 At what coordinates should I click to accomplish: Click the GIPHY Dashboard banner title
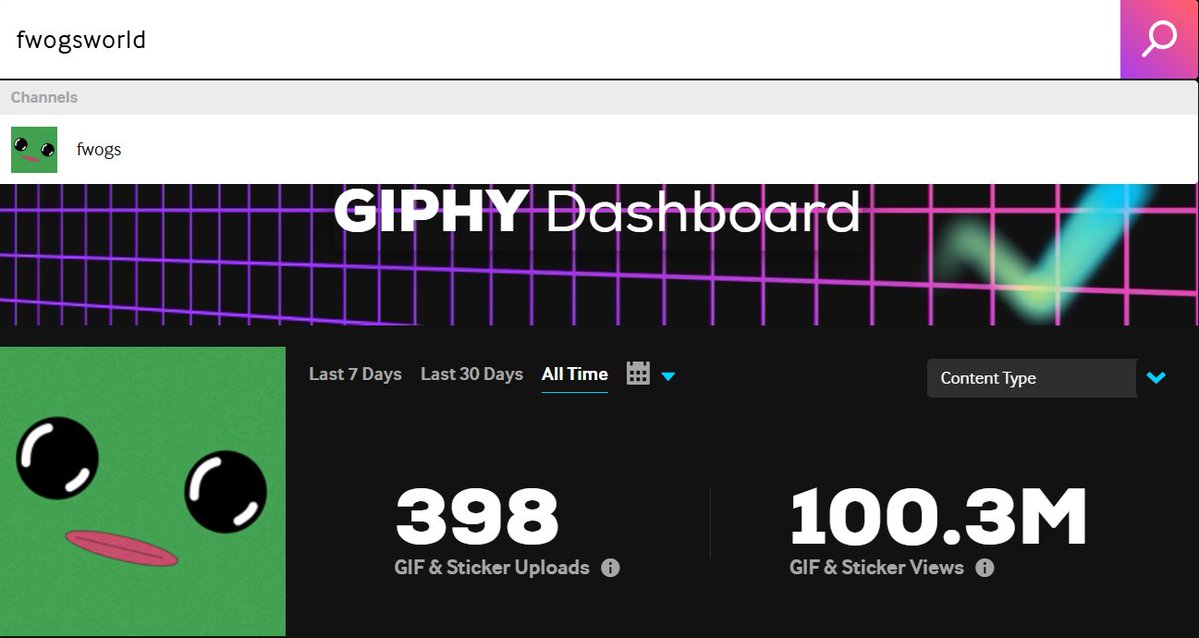(596, 211)
